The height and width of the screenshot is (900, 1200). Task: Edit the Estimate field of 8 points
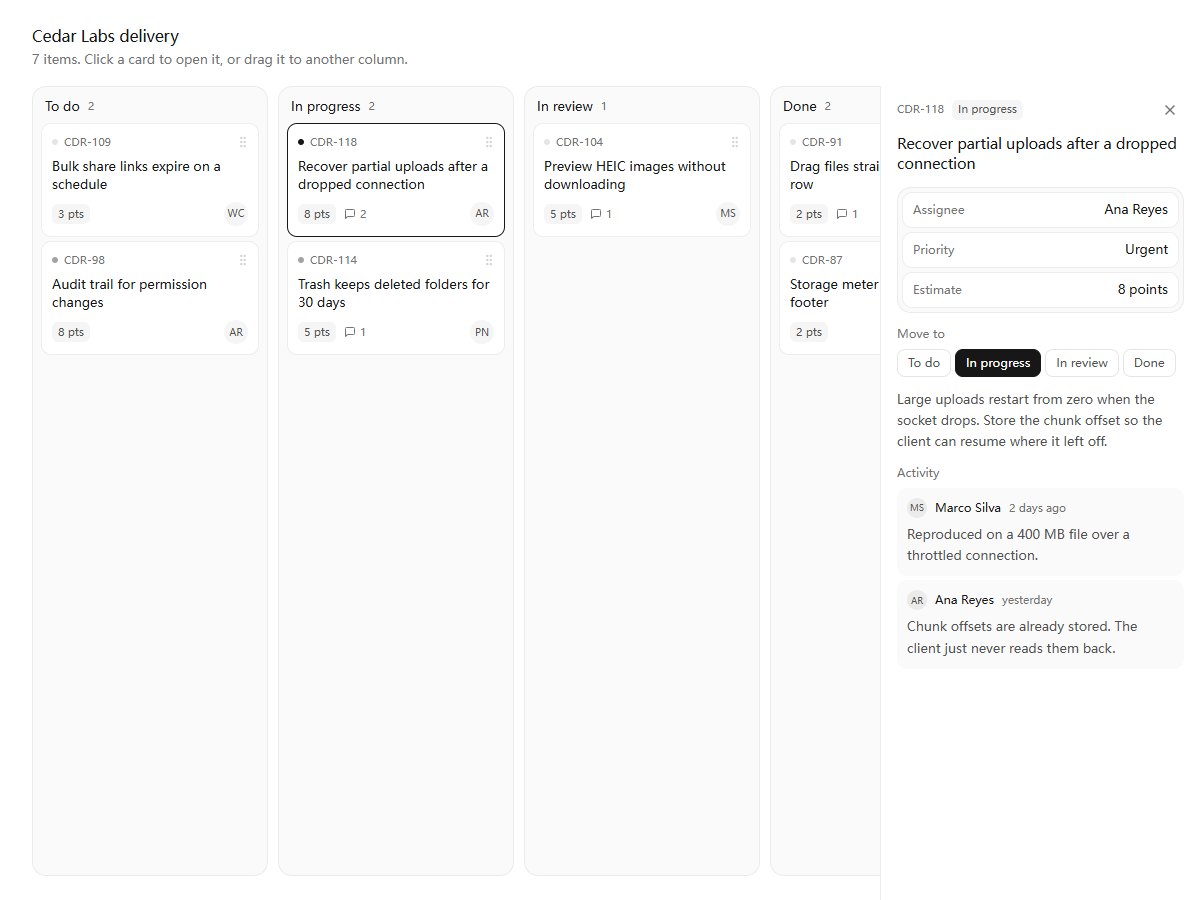(x=1040, y=290)
